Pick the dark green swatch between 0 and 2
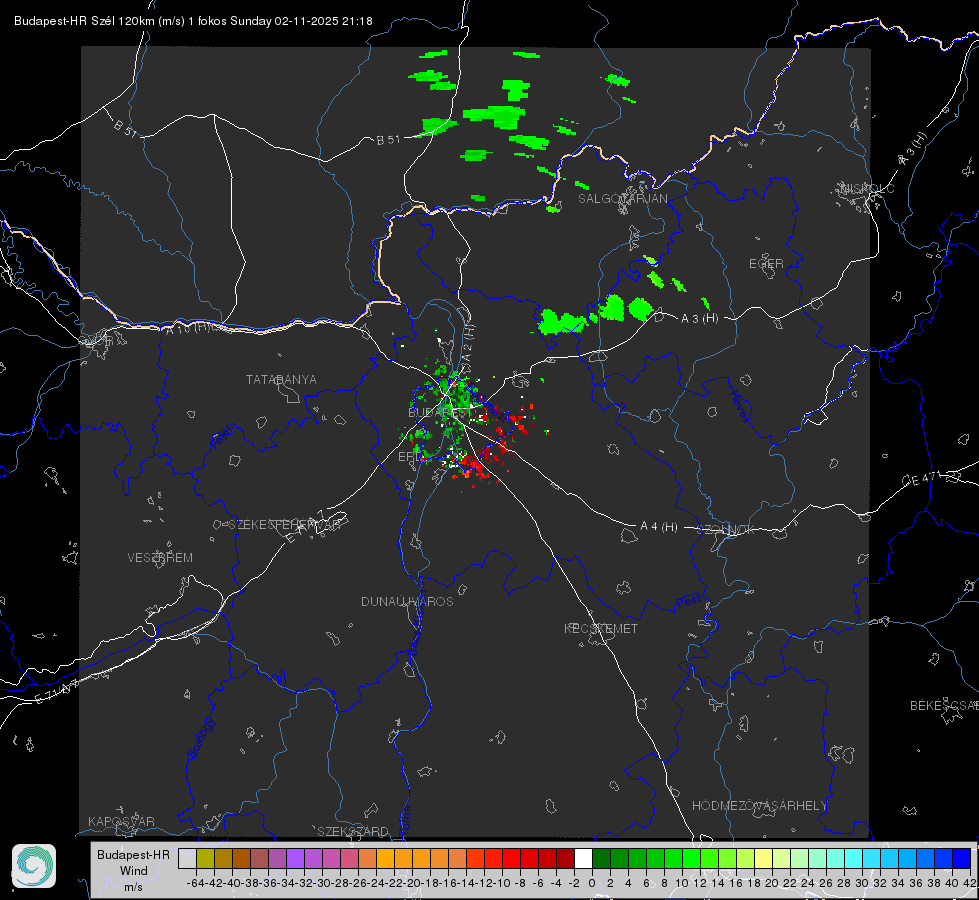This screenshot has height=900, width=979. pyautogui.click(x=601, y=858)
